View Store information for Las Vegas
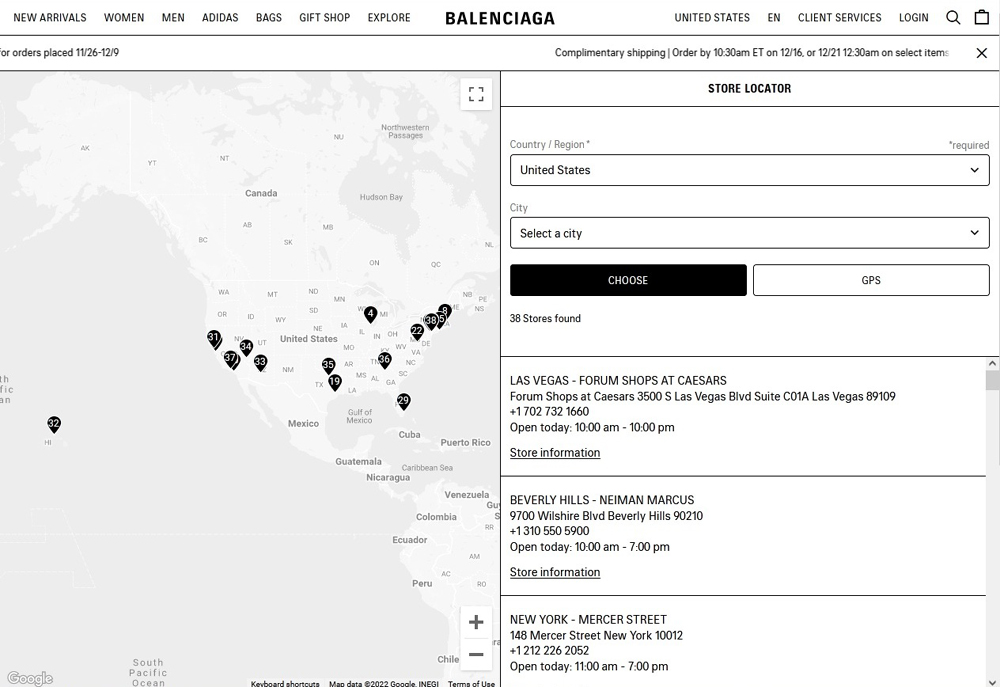The height and width of the screenshot is (687, 1000). point(555,453)
